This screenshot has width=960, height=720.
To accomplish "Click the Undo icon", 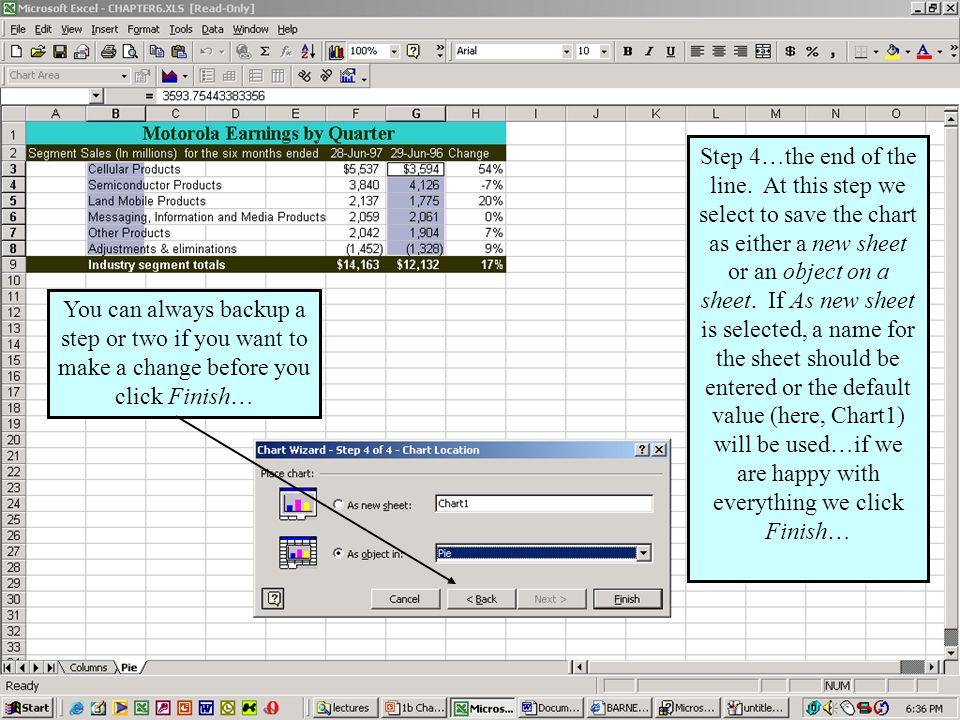I will tap(206, 51).
